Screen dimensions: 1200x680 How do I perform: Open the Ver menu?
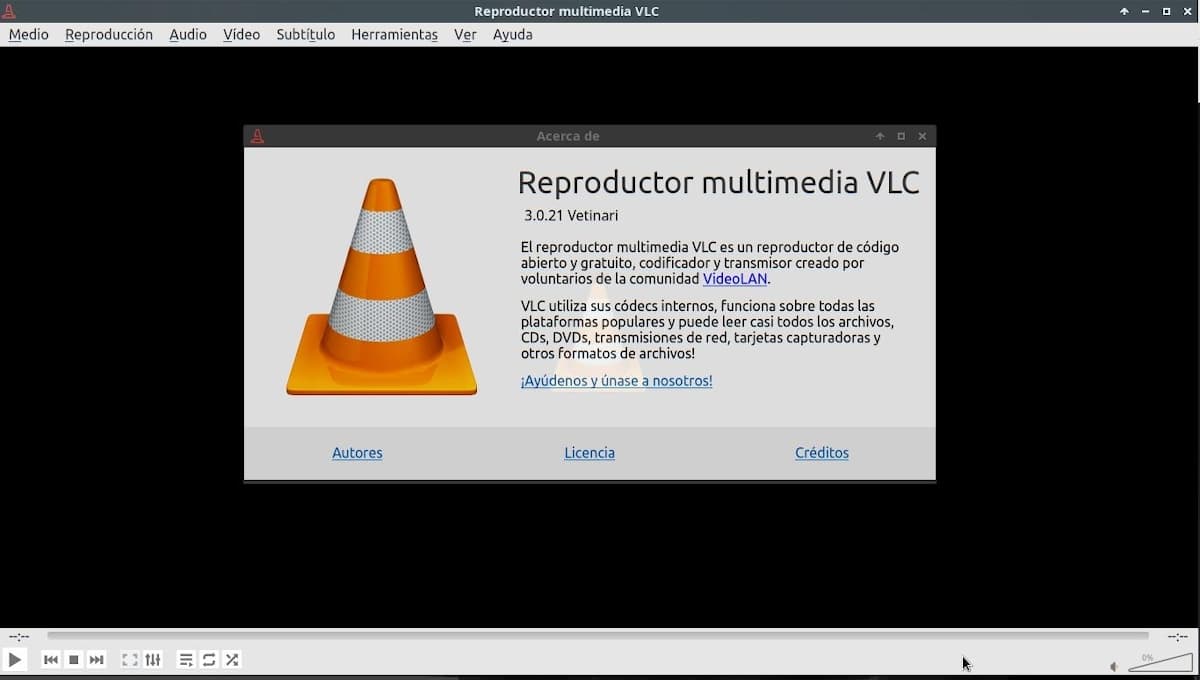(465, 34)
